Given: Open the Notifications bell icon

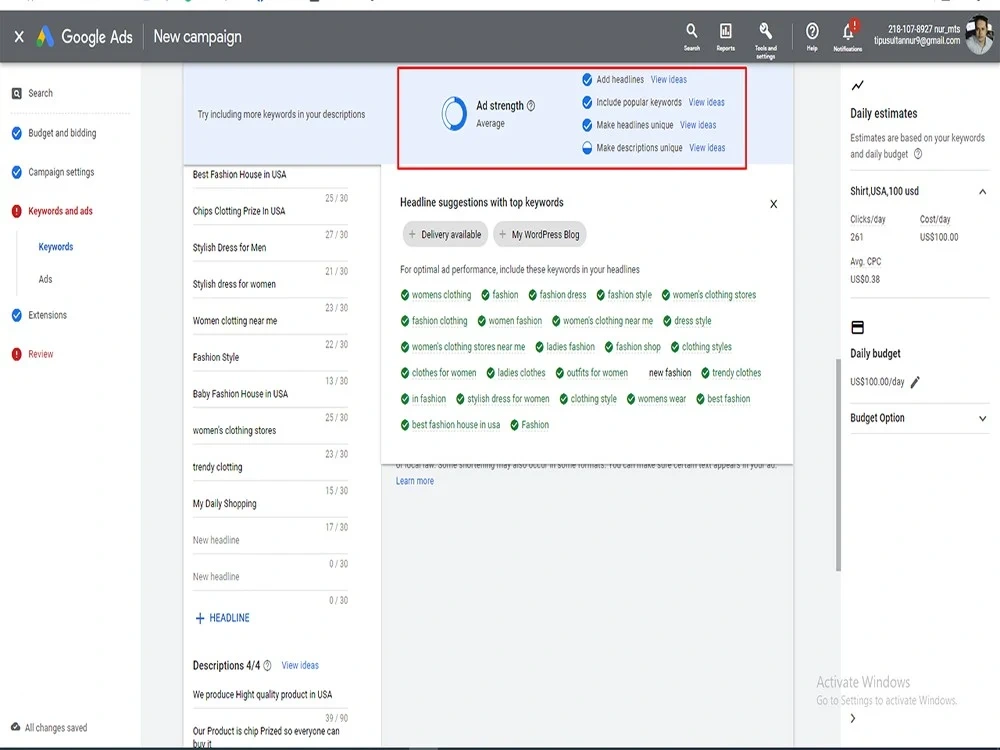Looking at the screenshot, I should pyautogui.click(x=848, y=36).
